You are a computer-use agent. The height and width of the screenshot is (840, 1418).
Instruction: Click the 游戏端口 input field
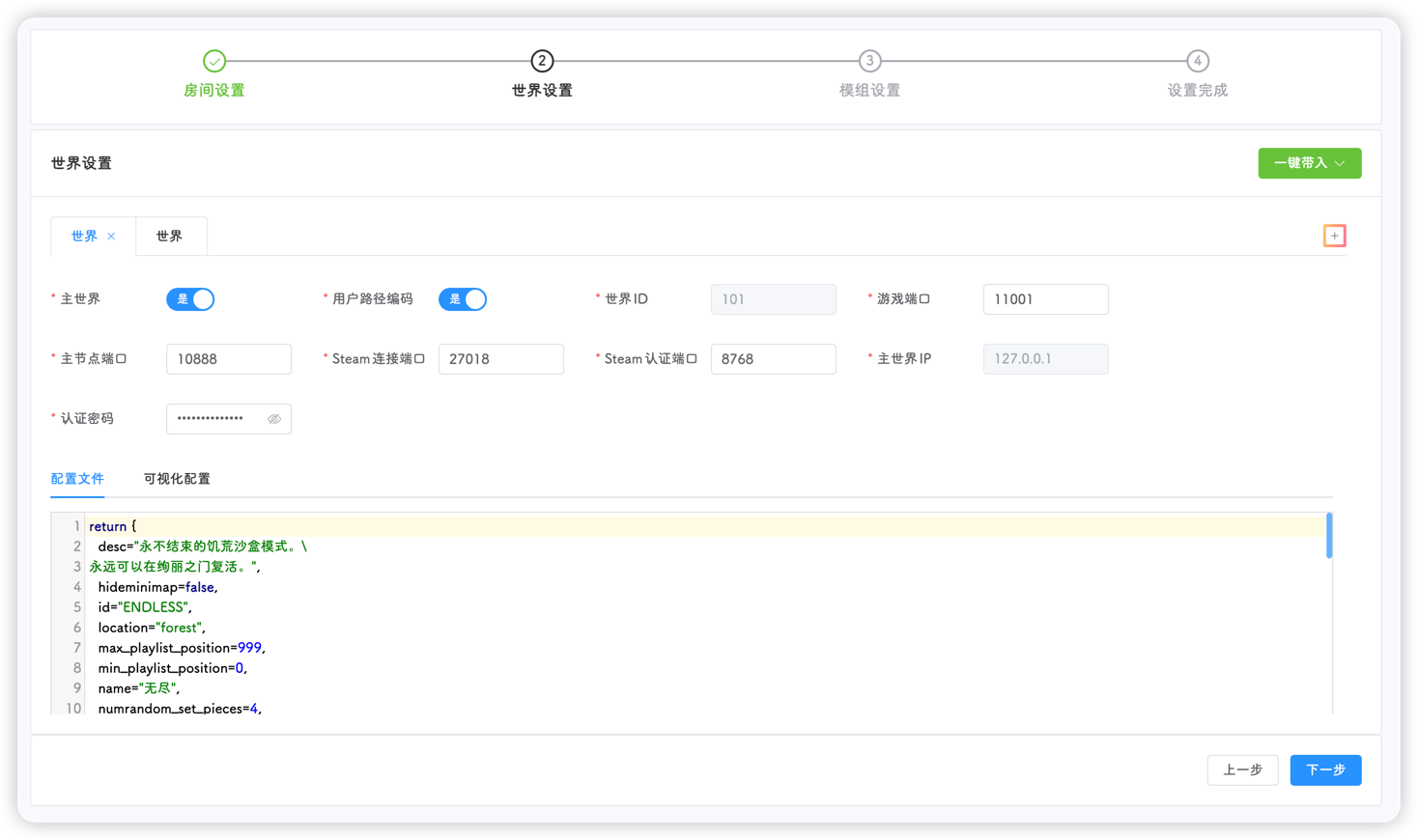1045,299
